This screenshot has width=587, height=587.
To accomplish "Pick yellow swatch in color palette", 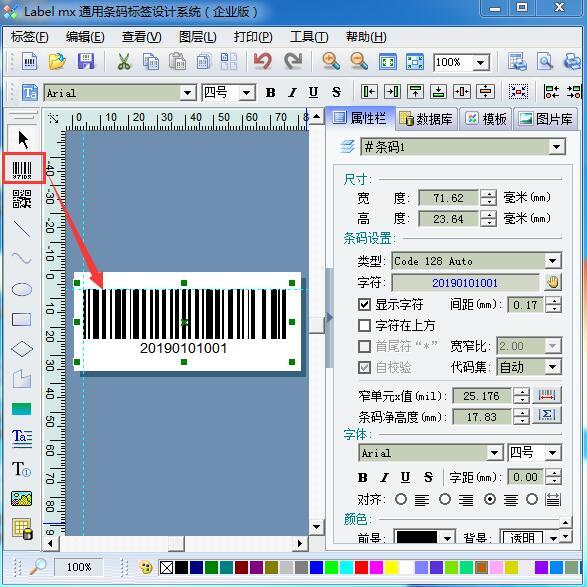I will pos(391,567).
